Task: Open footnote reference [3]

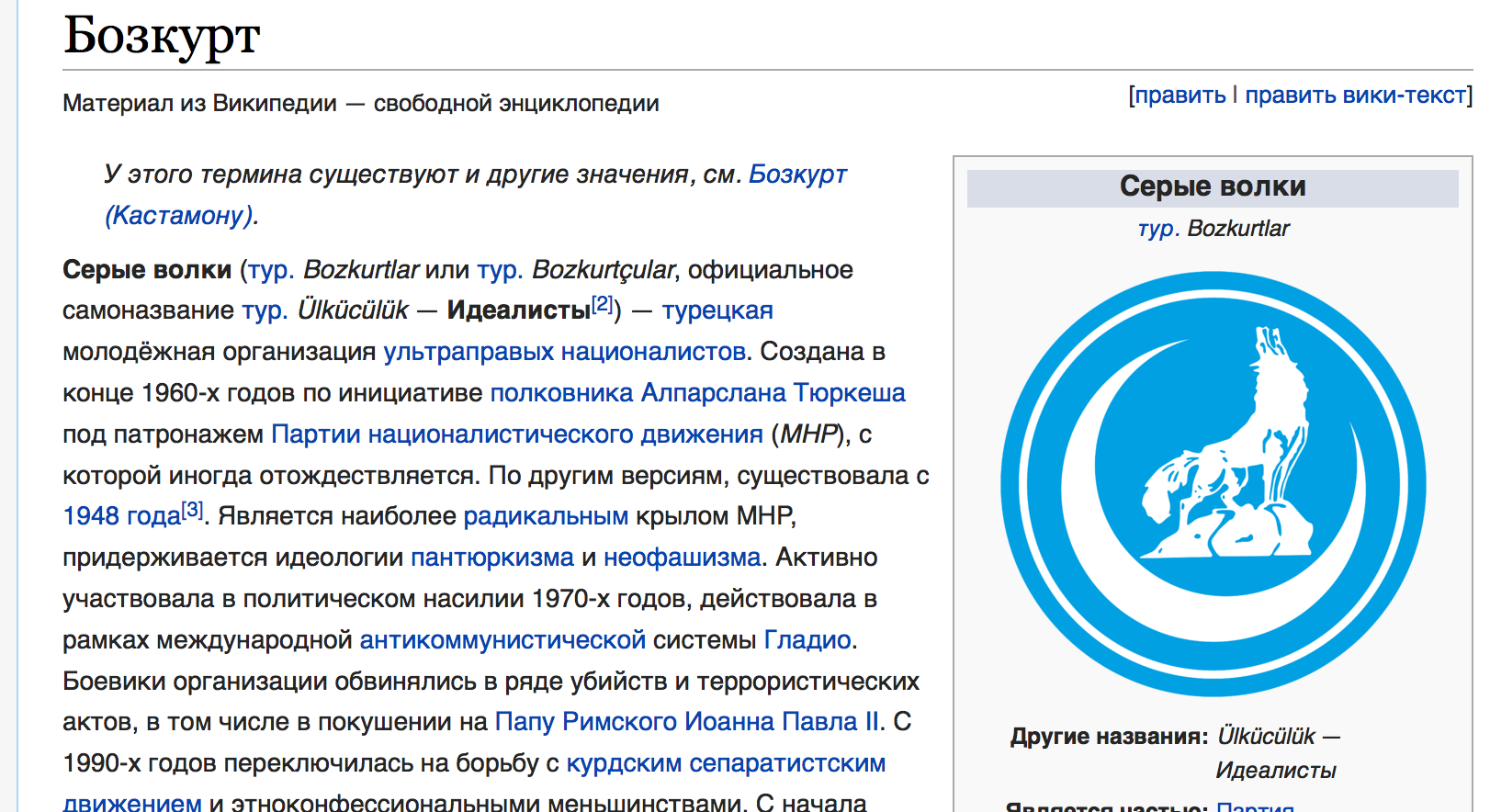Action: click(x=192, y=510)
